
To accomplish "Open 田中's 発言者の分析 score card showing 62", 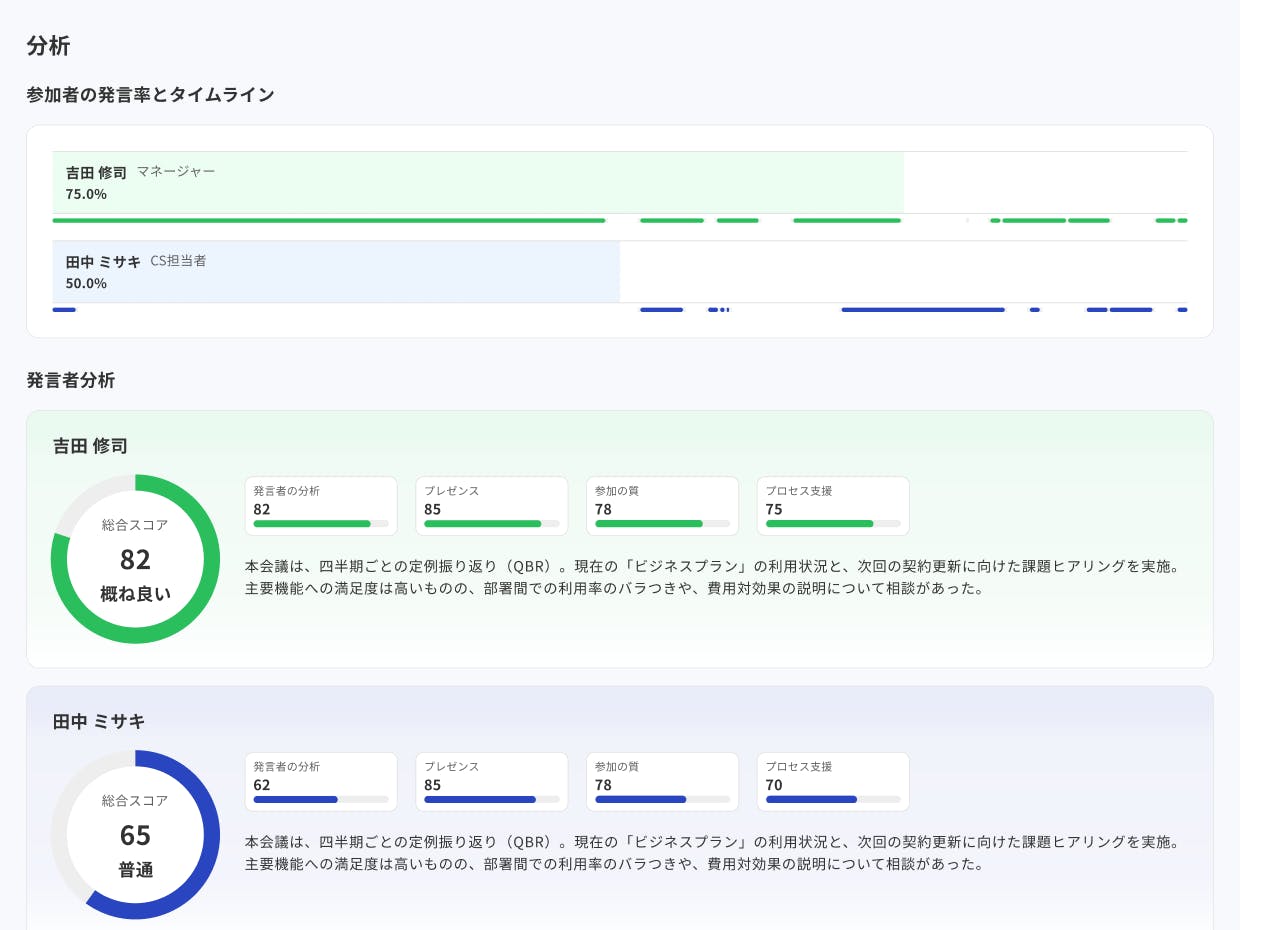I will [x=321, y=781].
